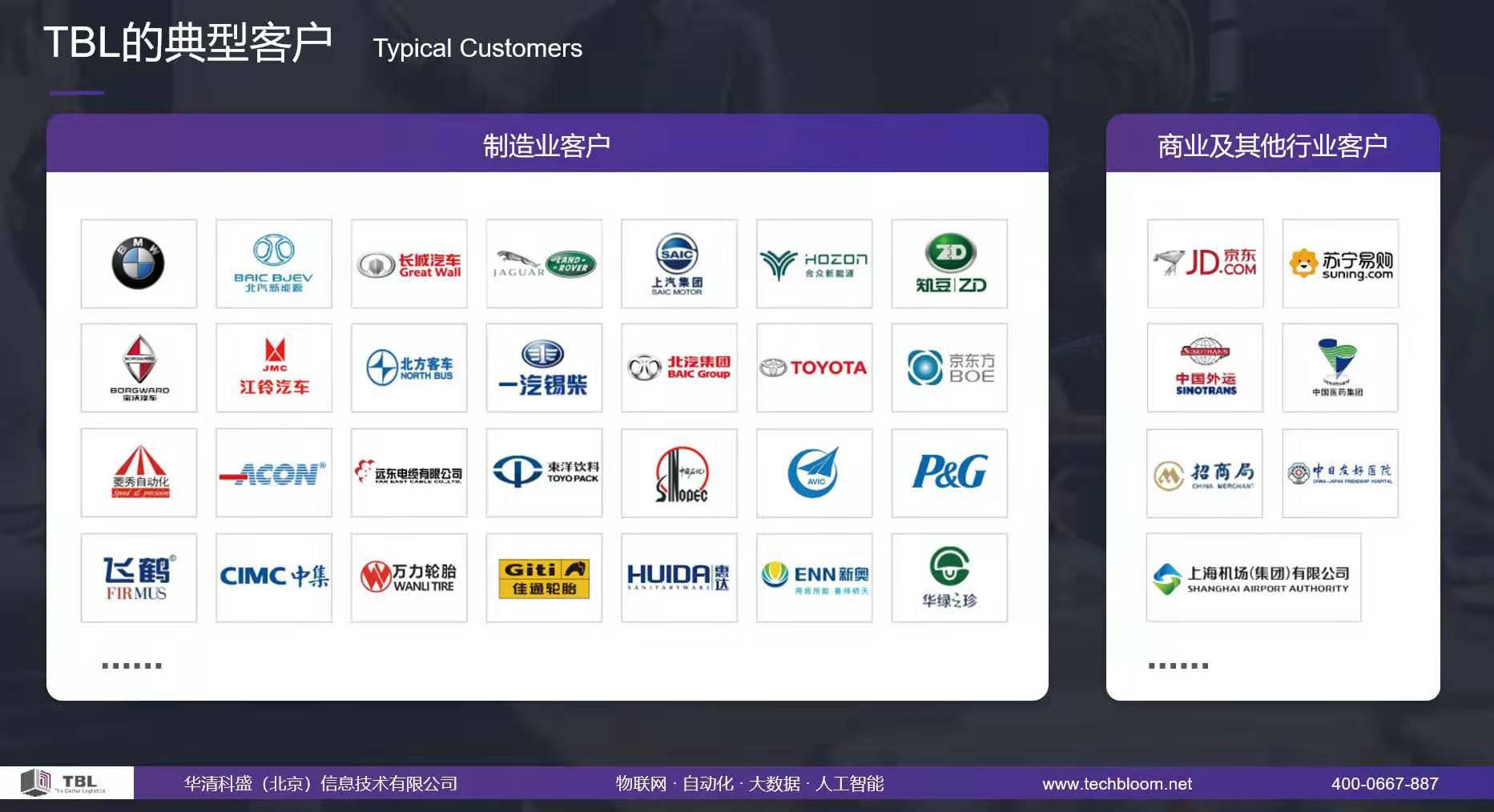The height and width of the screenshot is (812, 1494).
Task: Select the BAIC BJEV logo
Action: [x=274, y=263]
